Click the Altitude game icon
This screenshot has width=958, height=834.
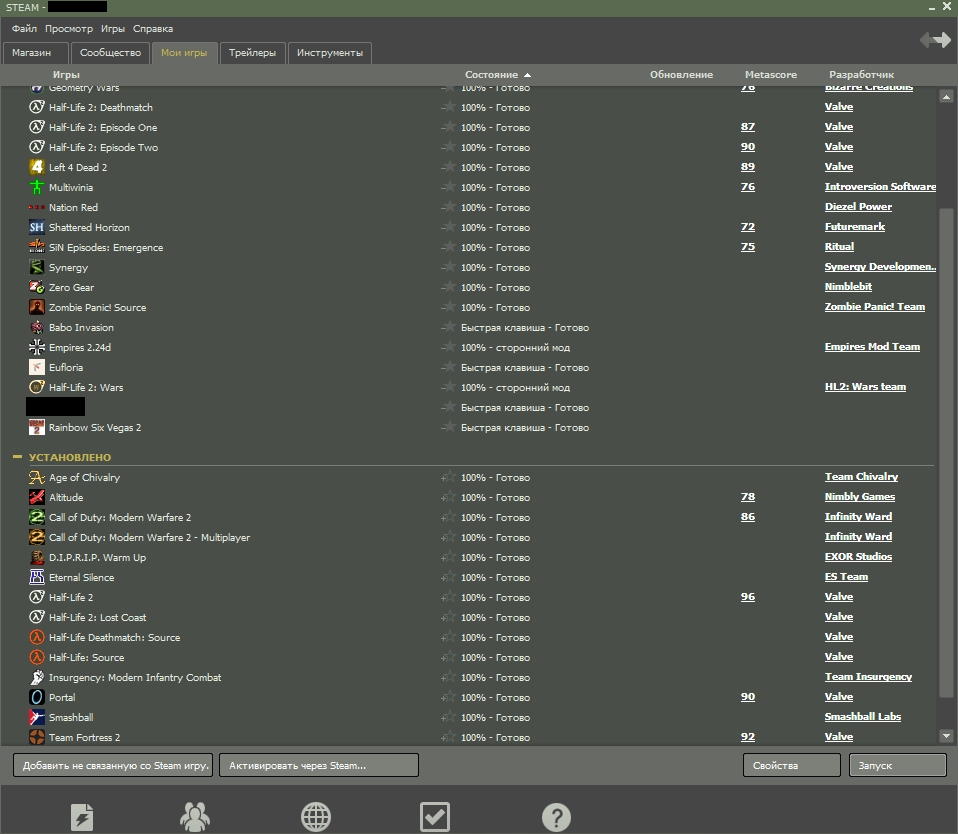[x=37, y=497]
